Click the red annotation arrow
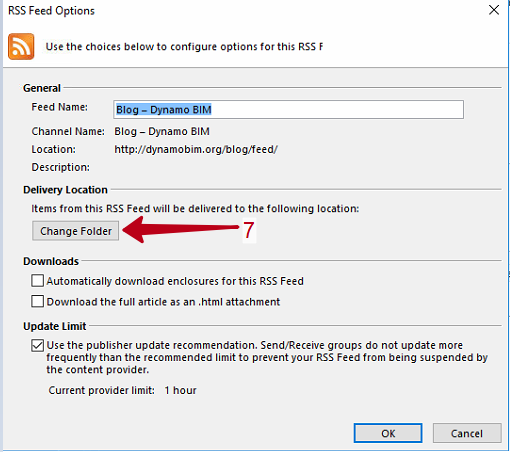Screen dimensions: 510x452 point(181,229)
